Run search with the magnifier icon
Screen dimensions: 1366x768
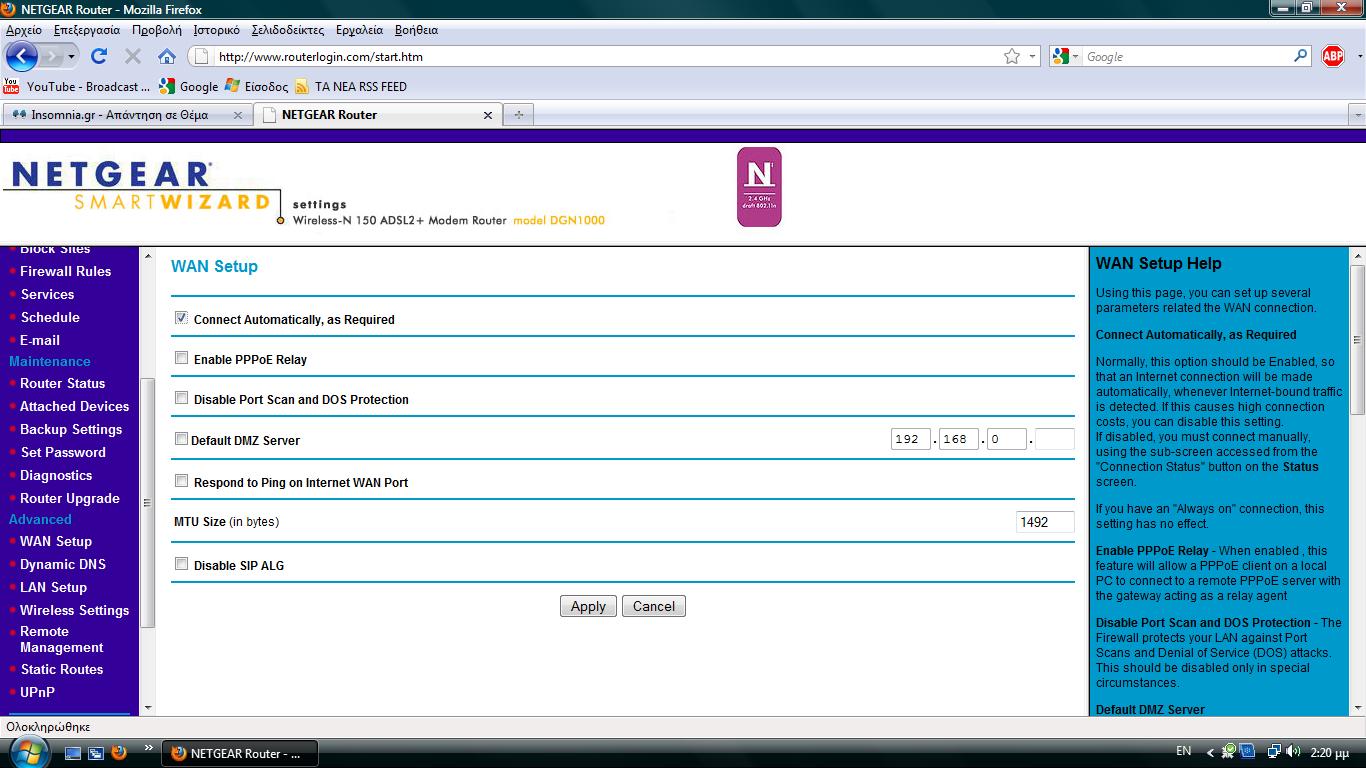(1301, 56)
